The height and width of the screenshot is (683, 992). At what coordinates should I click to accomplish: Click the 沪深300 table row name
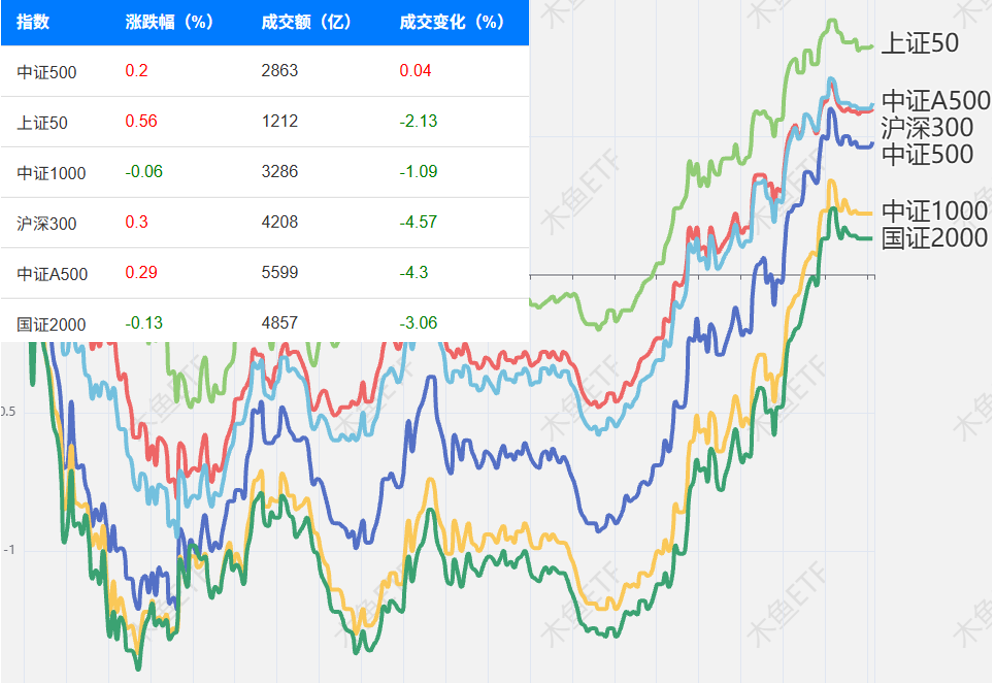46,223
